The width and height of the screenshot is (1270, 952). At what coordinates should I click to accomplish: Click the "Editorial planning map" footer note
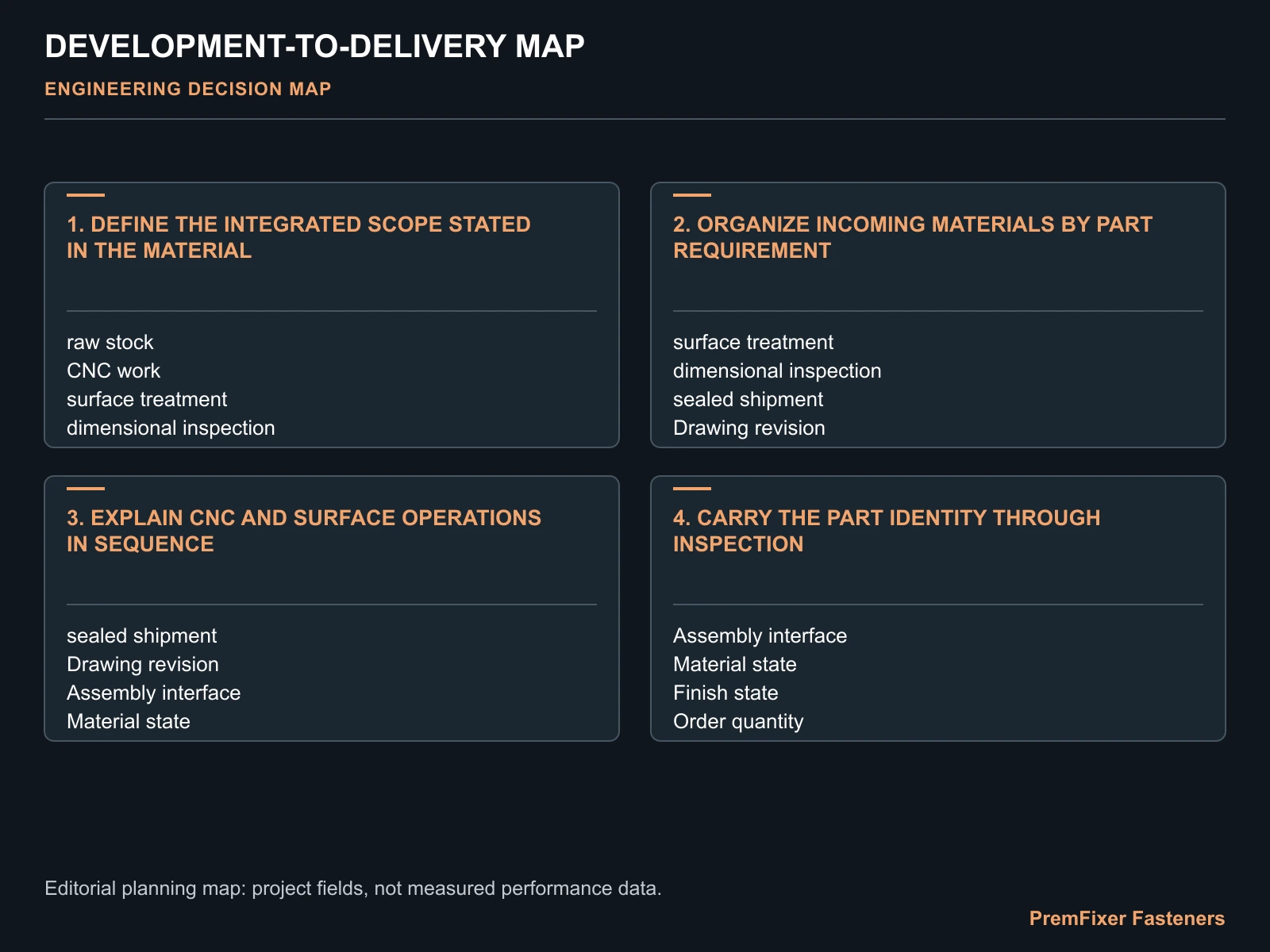click(x=353, y=889)
